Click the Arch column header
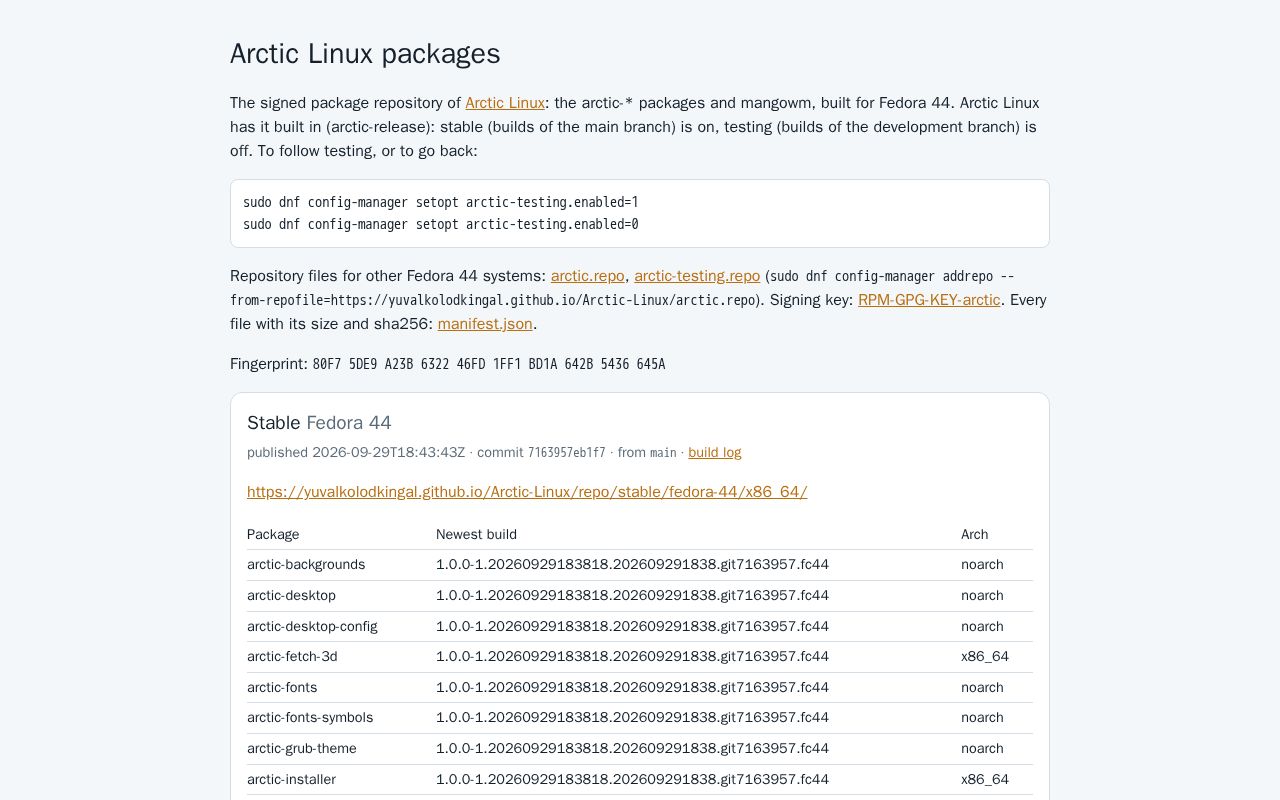The image size is (1280, 800). click(975, 534)
